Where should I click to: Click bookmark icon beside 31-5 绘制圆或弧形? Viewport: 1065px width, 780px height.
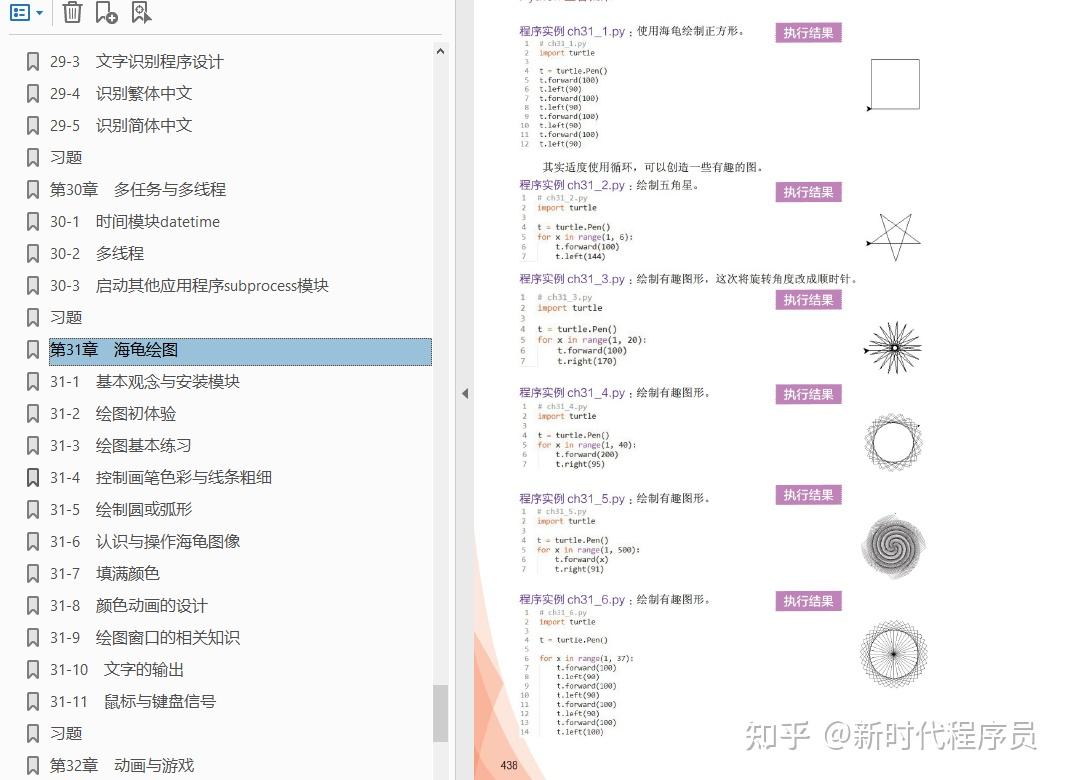pyautogui.click(x=33, y=510)
